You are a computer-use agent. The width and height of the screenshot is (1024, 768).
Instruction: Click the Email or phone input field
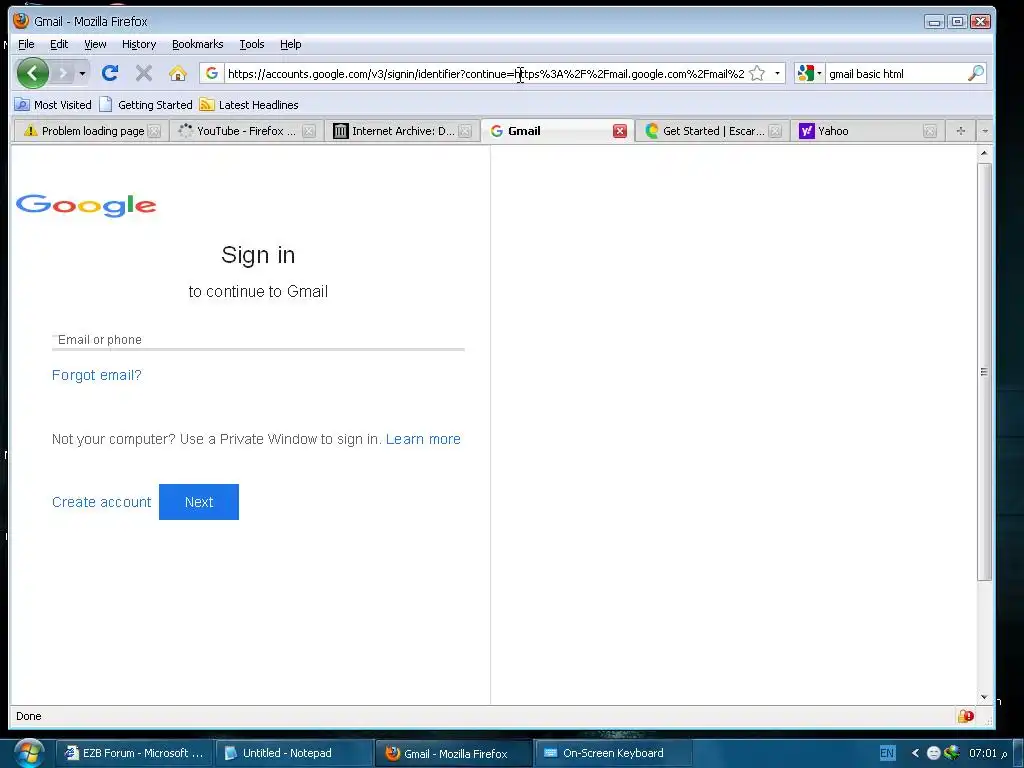tap(258, 340)
